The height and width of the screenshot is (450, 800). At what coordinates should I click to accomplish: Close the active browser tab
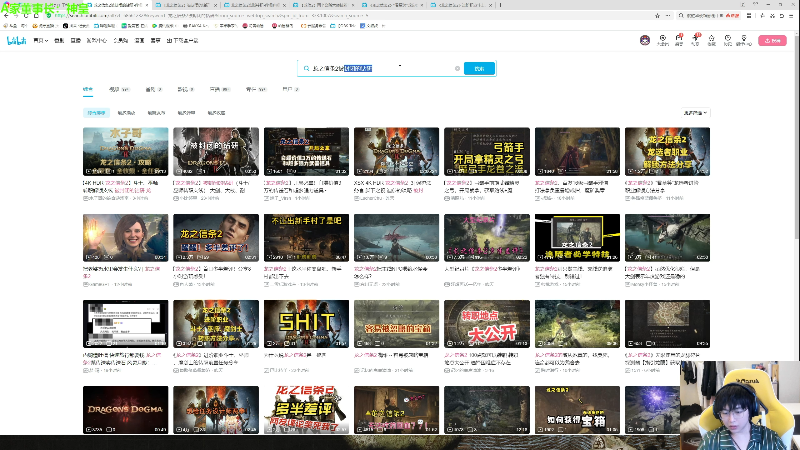pos(147,5)
